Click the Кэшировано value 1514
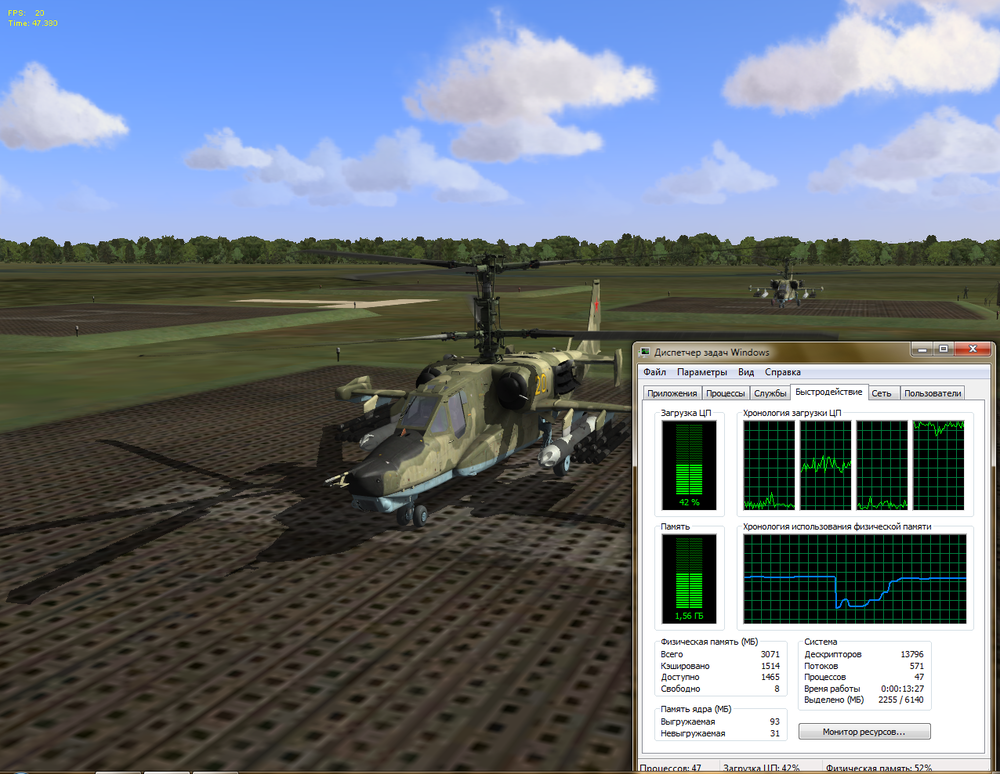 point(770,666)
